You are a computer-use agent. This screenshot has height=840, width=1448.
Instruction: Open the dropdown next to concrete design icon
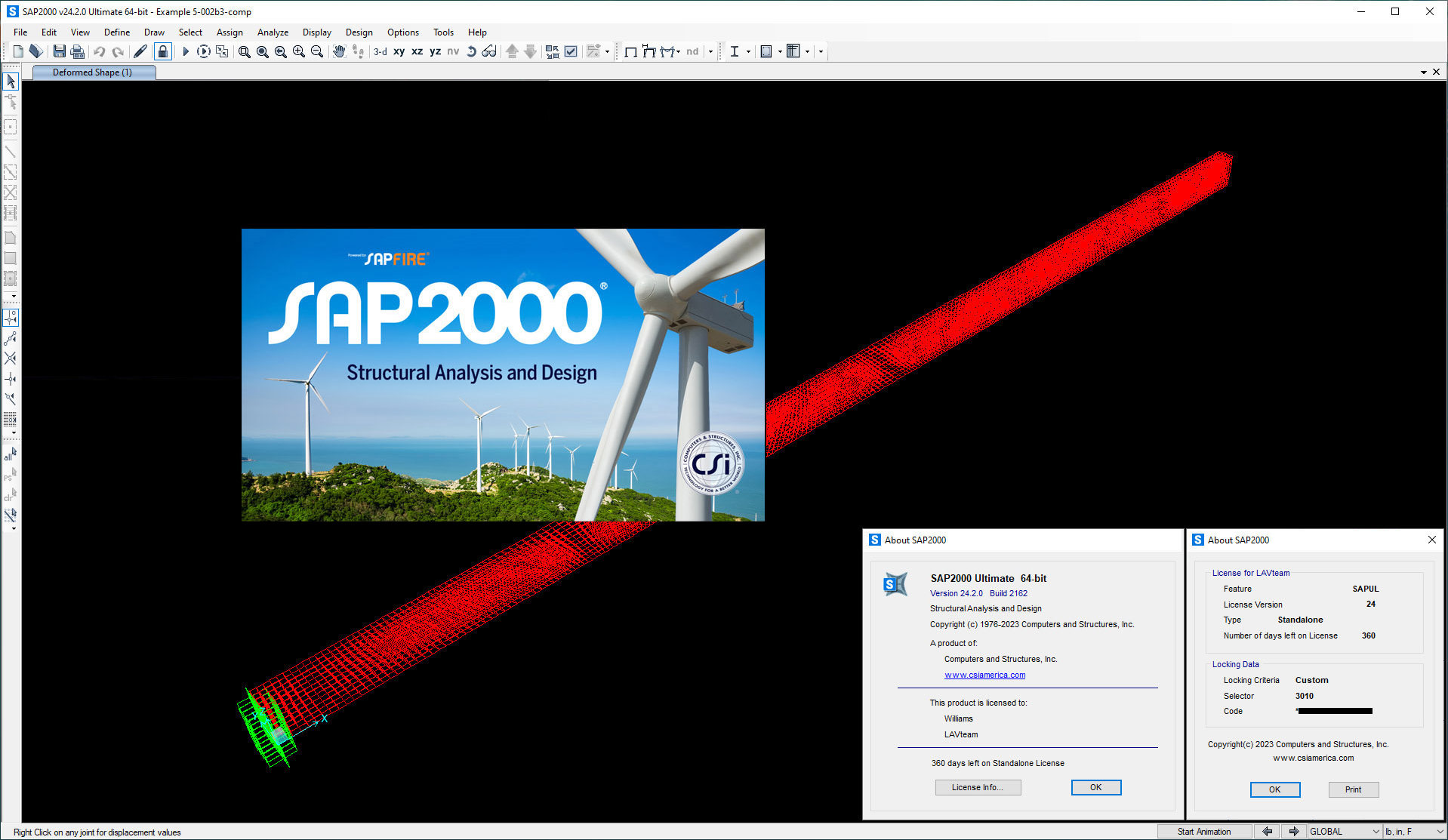pos(780,52)
